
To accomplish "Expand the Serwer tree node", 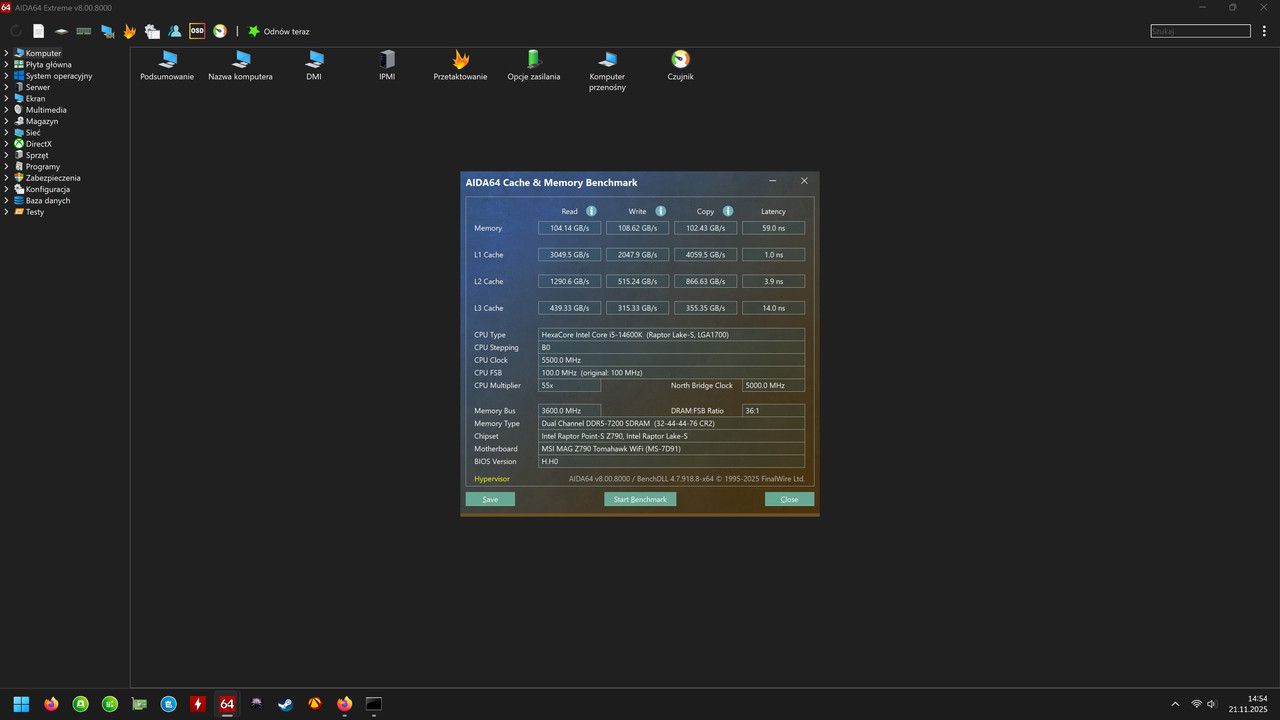I will point(6,87).
